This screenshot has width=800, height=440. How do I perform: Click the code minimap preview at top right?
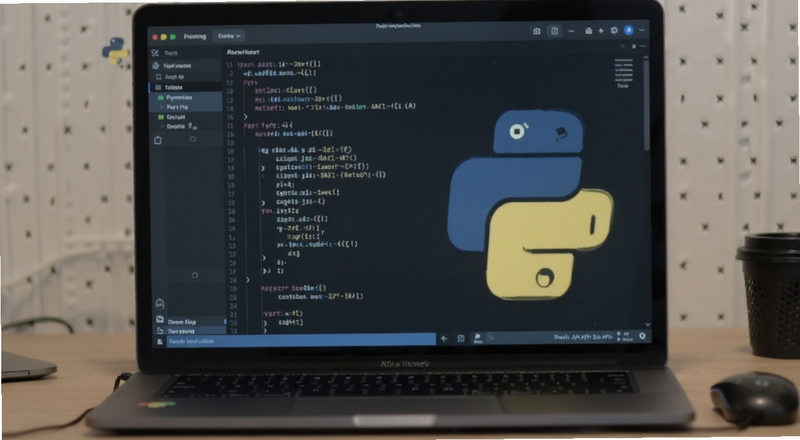623,72
